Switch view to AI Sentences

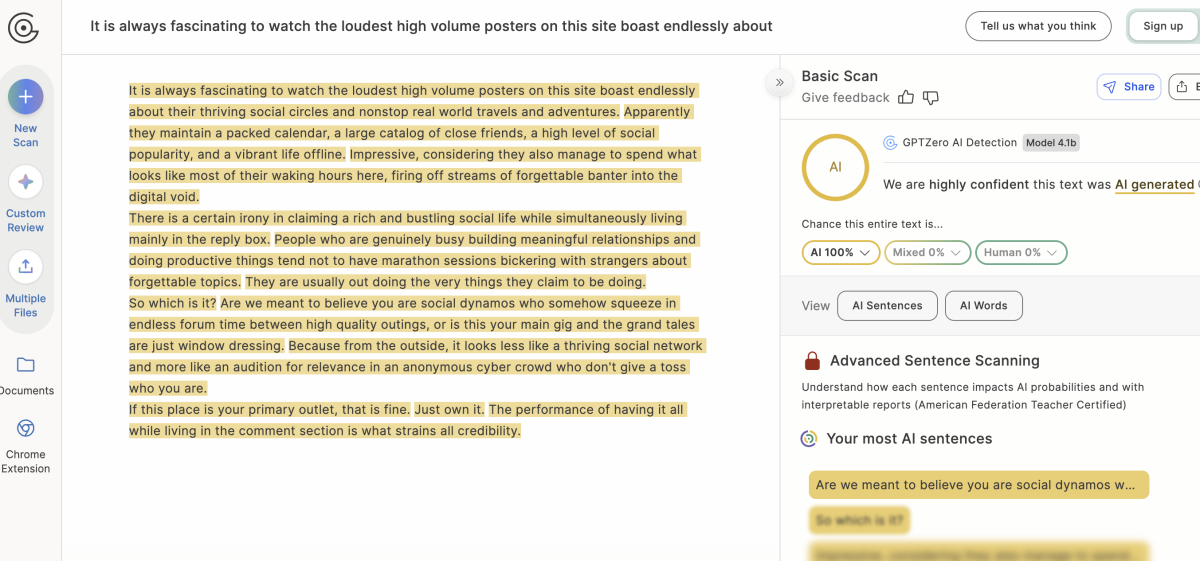[887, 306]
